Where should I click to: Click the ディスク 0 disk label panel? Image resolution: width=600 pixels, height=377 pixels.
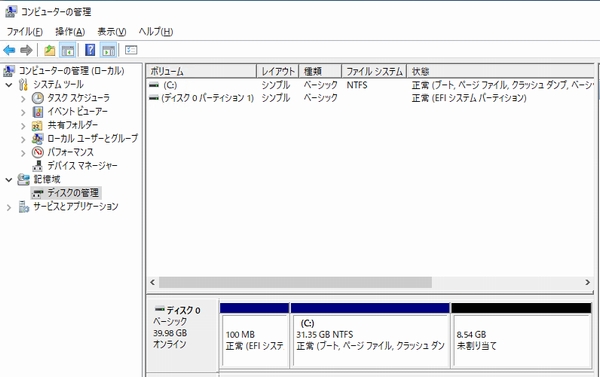tap(182, 335)
